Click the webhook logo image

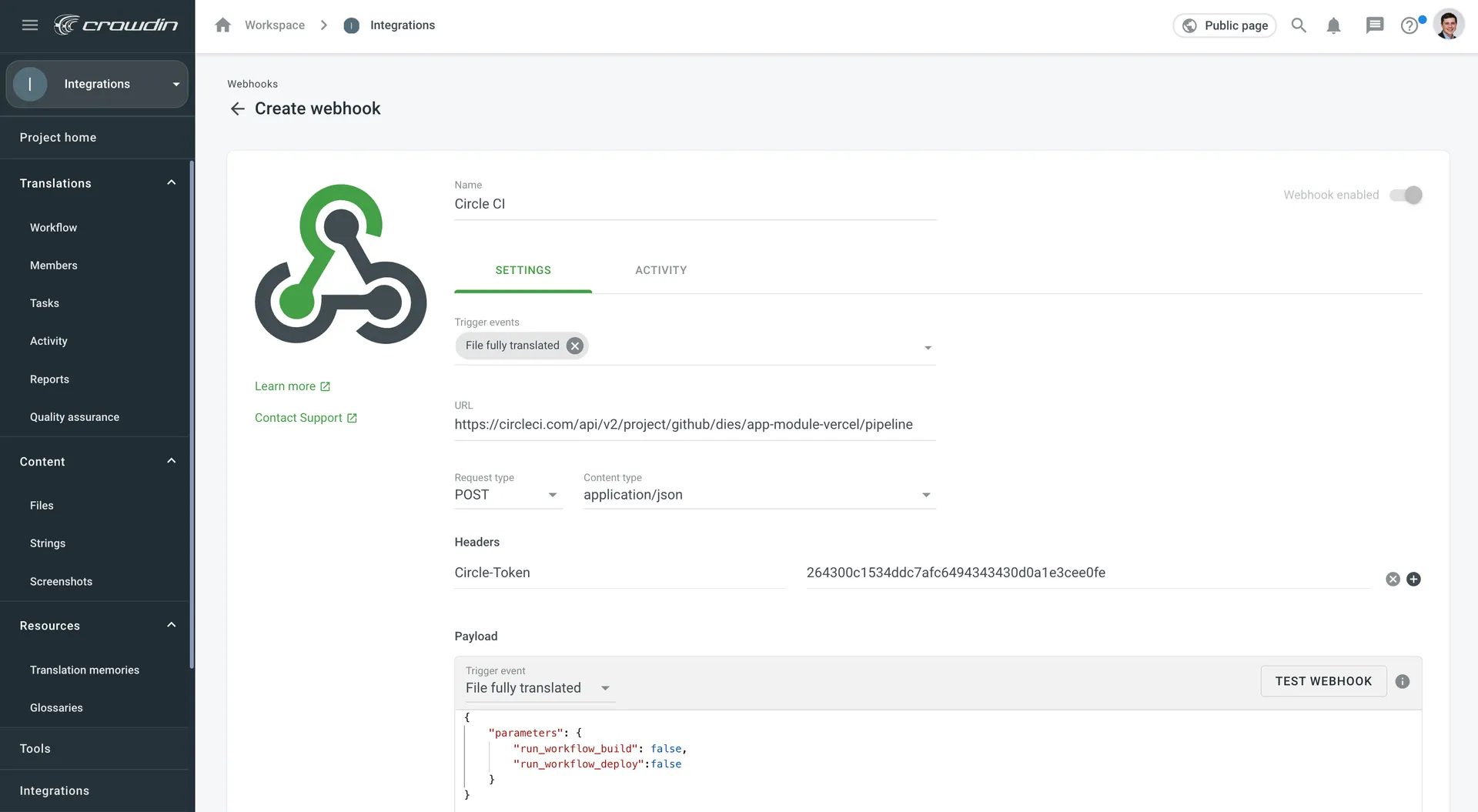341,264
